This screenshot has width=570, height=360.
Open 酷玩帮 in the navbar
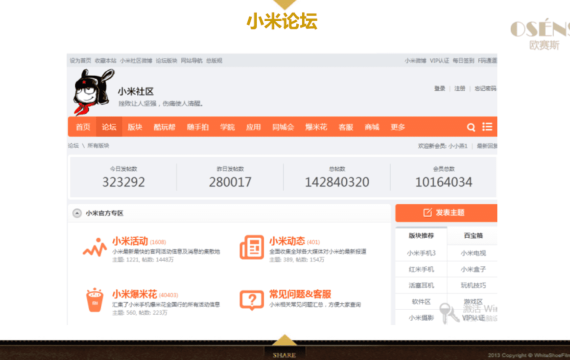point(164,127)
